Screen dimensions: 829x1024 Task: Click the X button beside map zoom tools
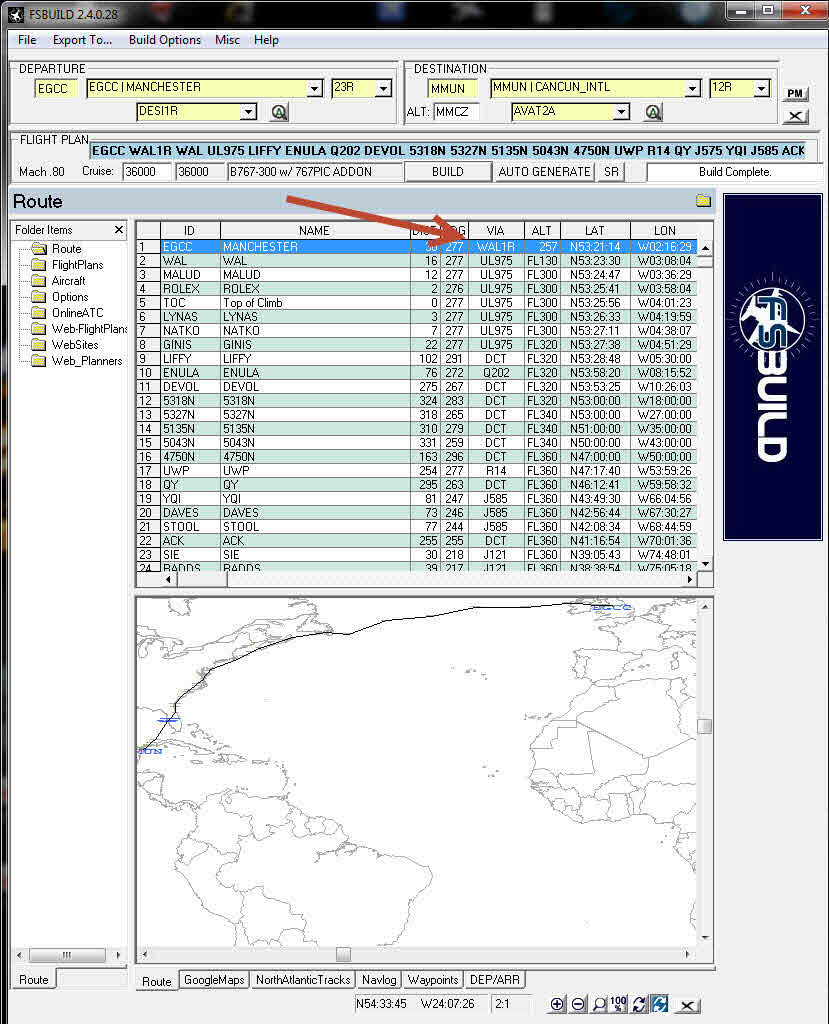pos(687,1005)
